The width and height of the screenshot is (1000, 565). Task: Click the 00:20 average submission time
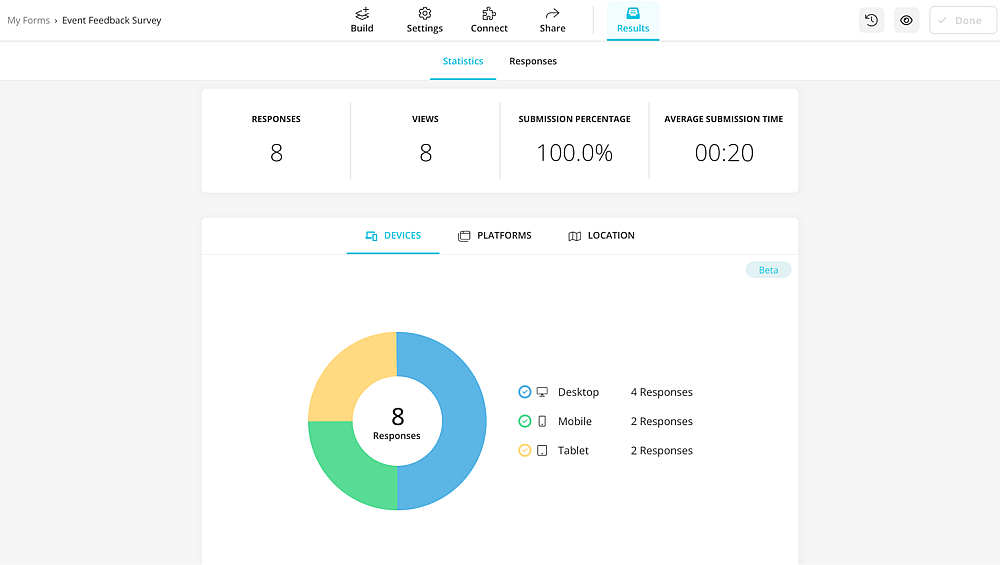click(x=724, y=152)
